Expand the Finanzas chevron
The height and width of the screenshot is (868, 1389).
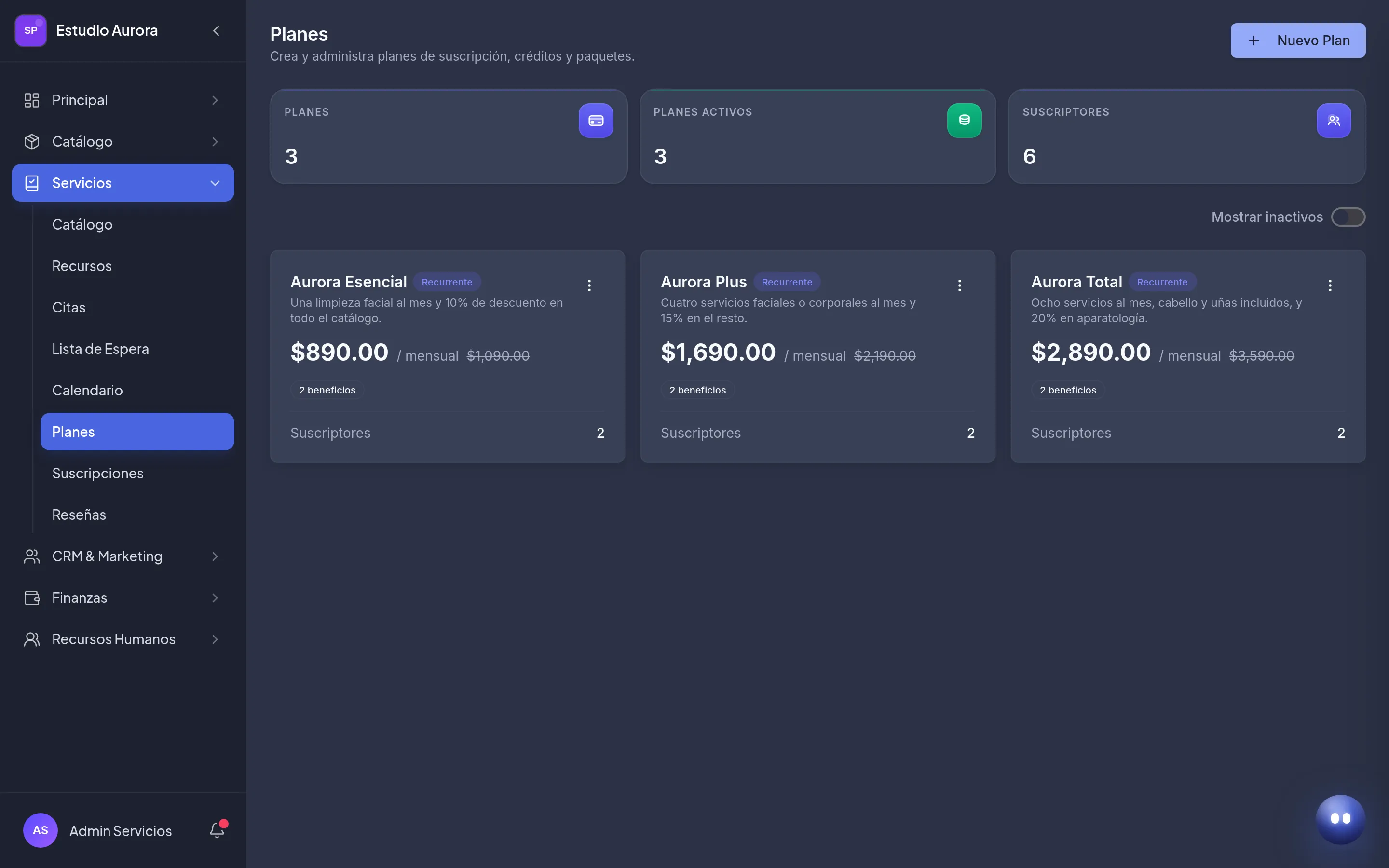pyautogui.click(x=215, y=597)
